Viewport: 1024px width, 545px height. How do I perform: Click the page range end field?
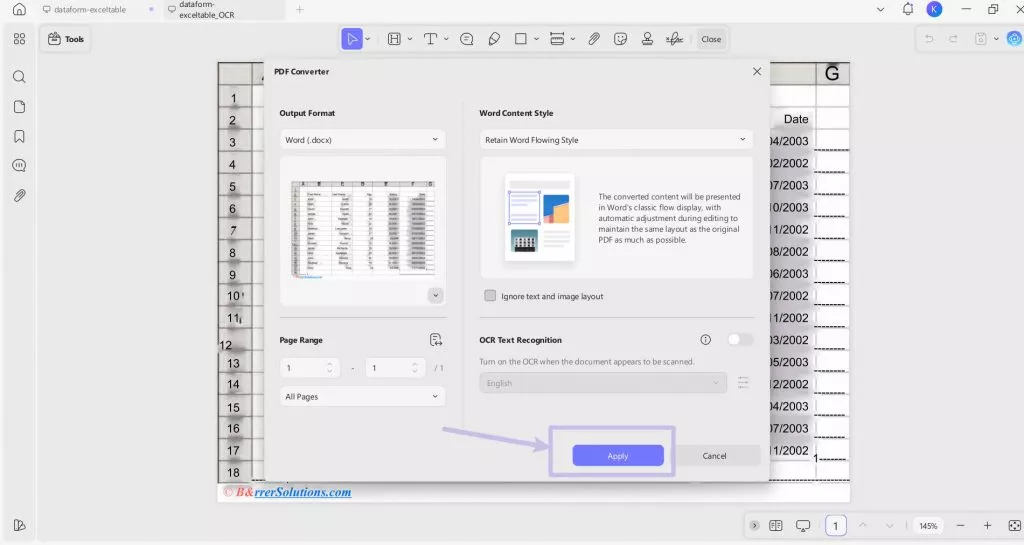point(396,368)
